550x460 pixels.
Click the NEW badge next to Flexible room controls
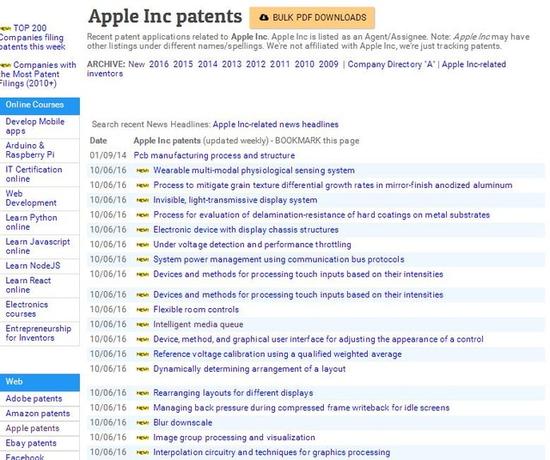143,309
